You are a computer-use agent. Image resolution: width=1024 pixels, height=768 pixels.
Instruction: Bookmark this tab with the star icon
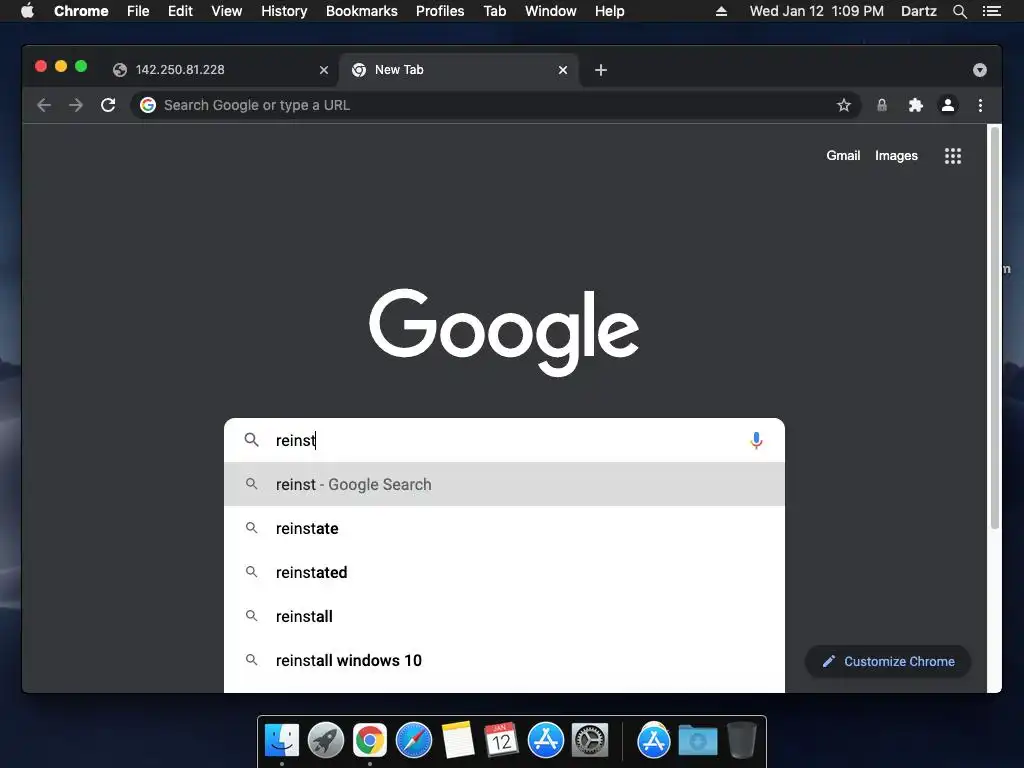coord(844,105)
